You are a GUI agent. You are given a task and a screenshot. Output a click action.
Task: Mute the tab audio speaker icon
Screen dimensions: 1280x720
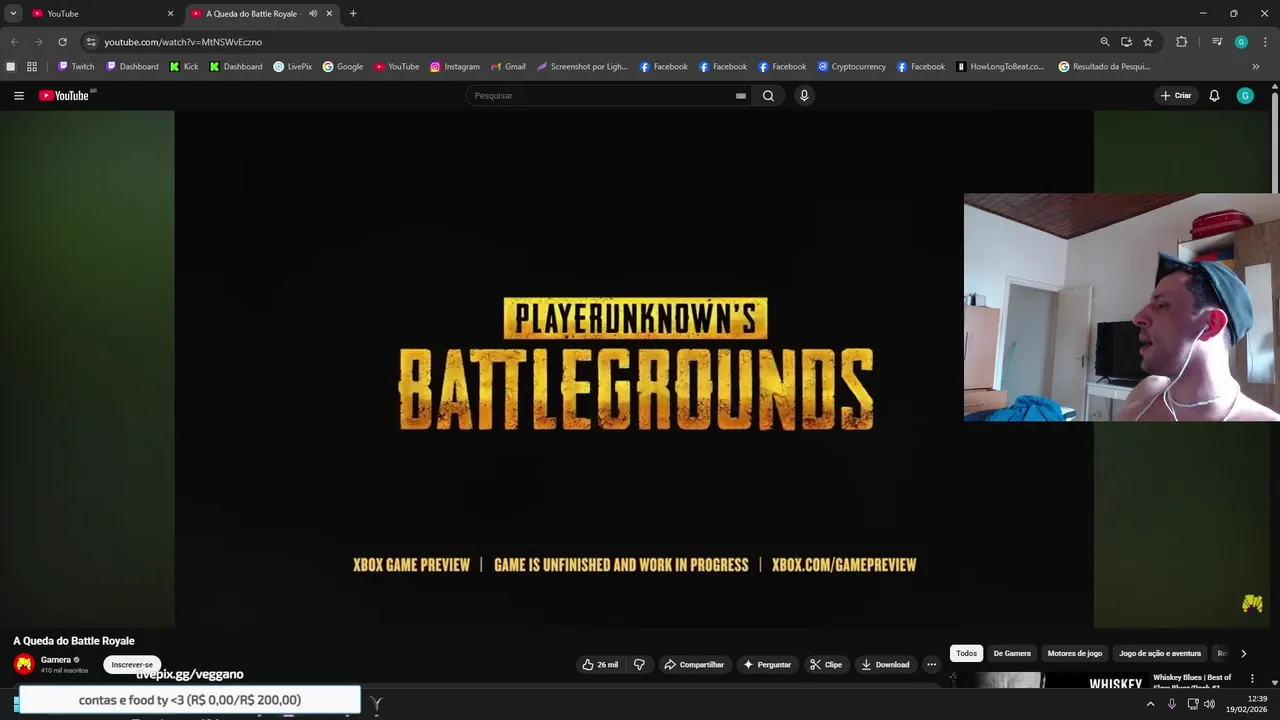tap(313, 14)
